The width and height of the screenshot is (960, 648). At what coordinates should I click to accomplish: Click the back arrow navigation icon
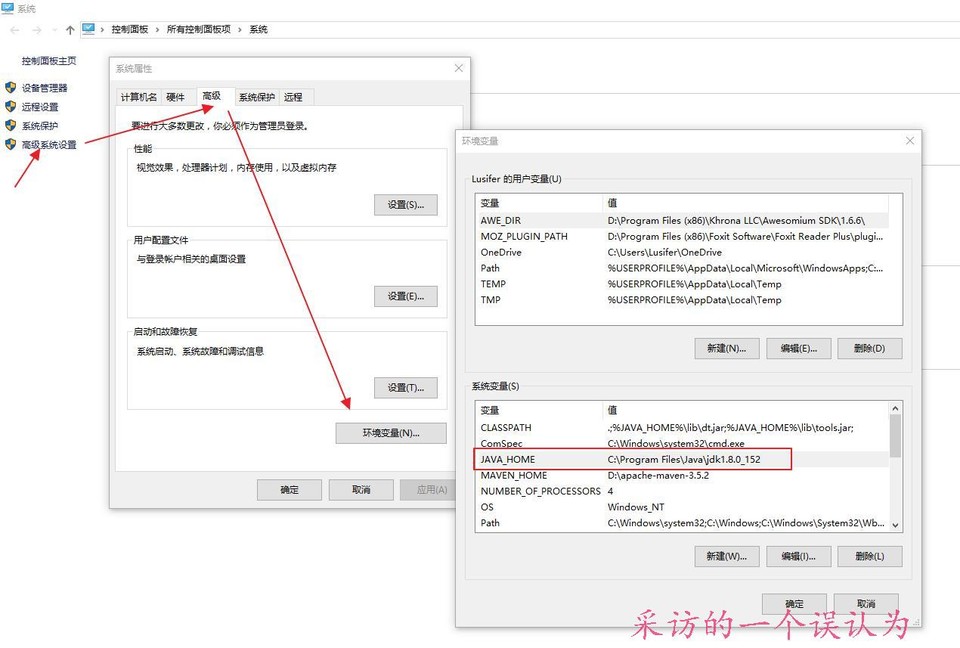tap(14, 30)
